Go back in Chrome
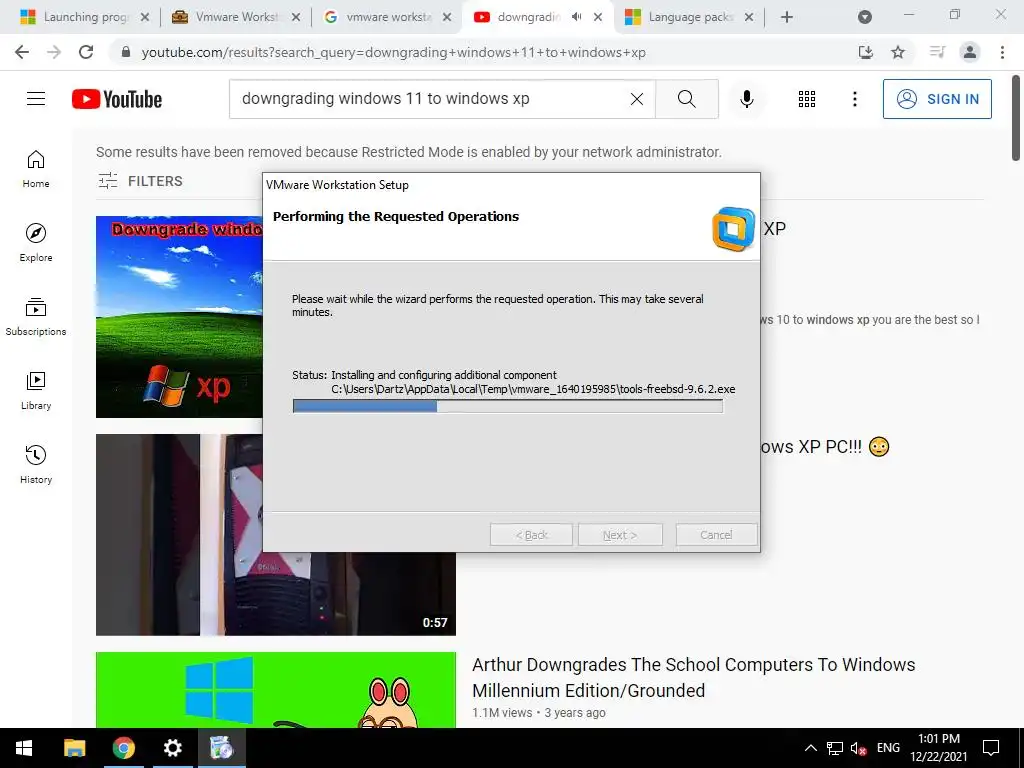Screen dimensions: 1024x768 pos(22,52)
